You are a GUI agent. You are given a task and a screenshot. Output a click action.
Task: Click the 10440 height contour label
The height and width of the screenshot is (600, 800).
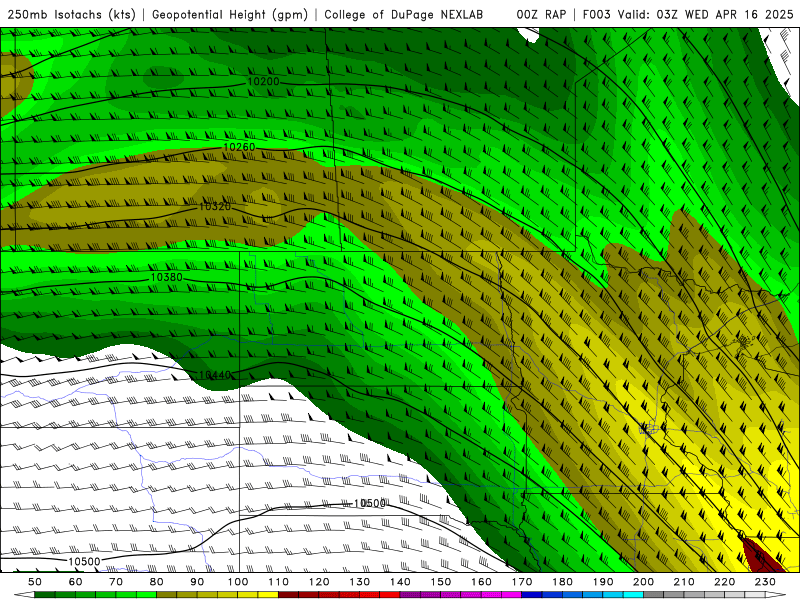tap(215, 376)
